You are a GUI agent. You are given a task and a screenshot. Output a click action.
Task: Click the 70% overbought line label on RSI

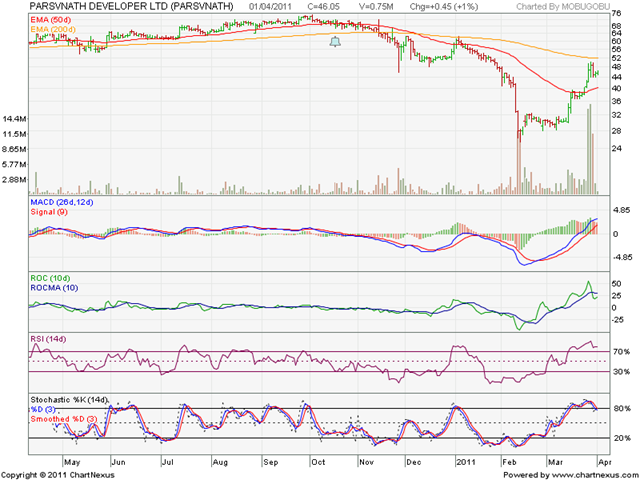(621, 351)
